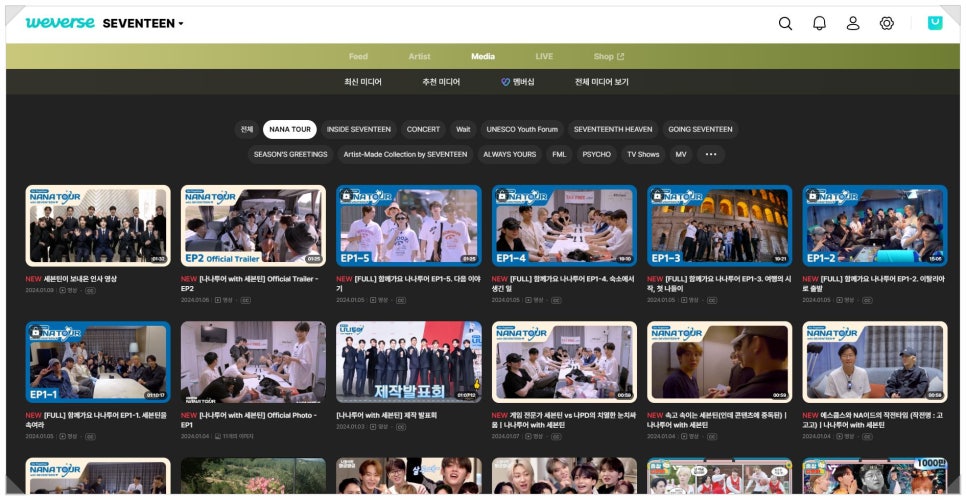This screenshot has width=966, height=500.
Task: Open the 속고 속이는 세븐틴 video thumbnail
Action: pos(720,362)
